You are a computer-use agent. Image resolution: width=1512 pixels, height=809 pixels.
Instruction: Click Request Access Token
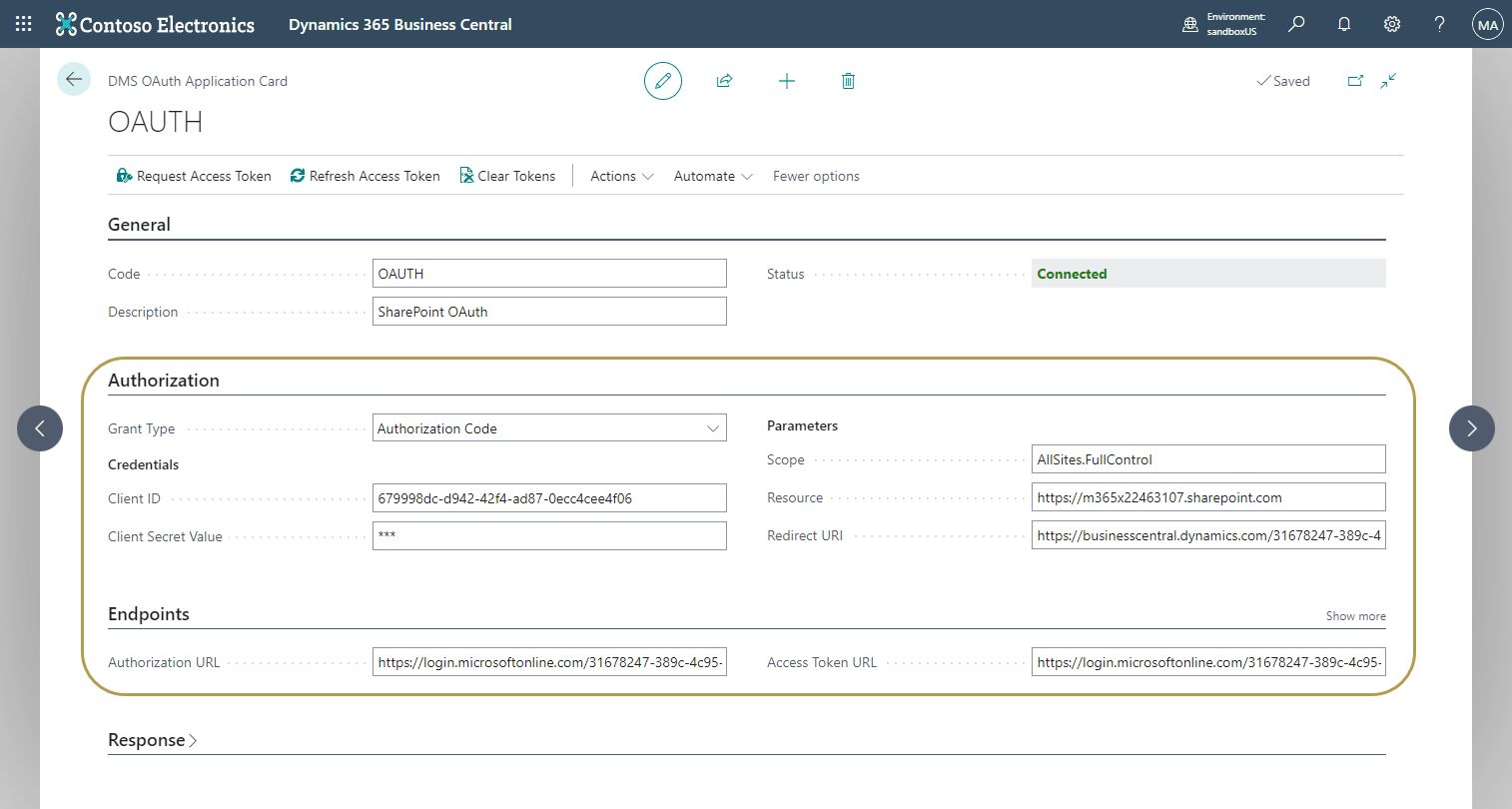click(194, 176)
